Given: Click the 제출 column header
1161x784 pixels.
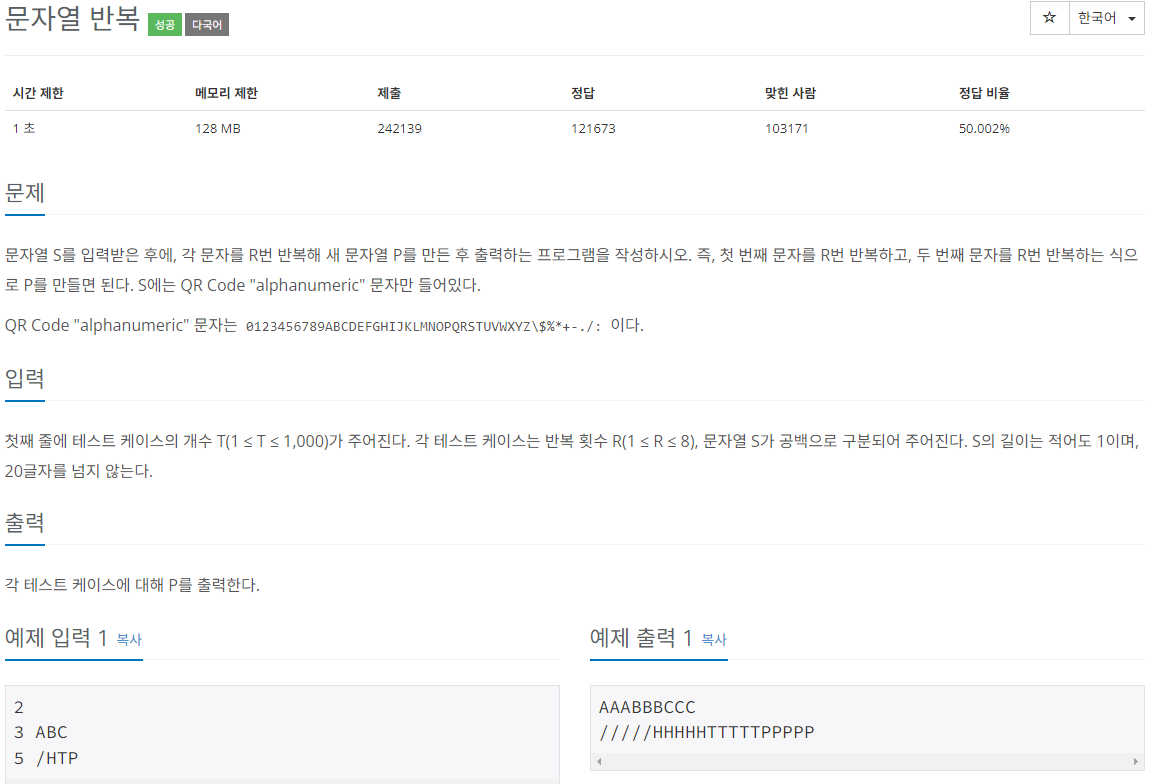Looking at the screenshot, I should [389, 93].
